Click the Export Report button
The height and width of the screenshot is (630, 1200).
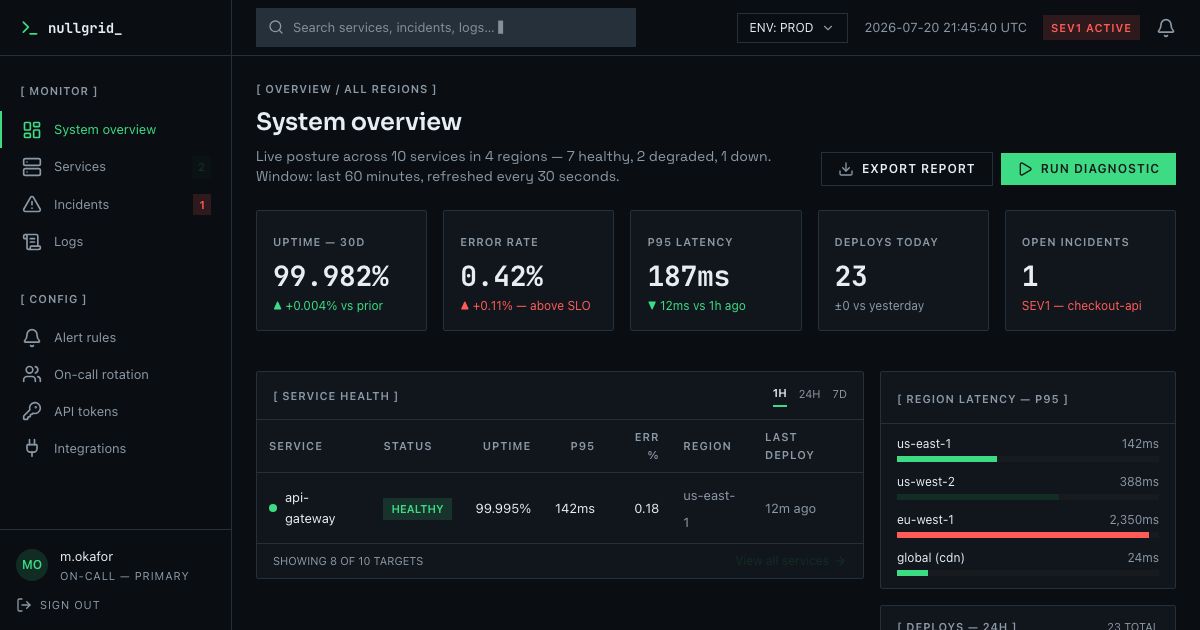[907, 169]
